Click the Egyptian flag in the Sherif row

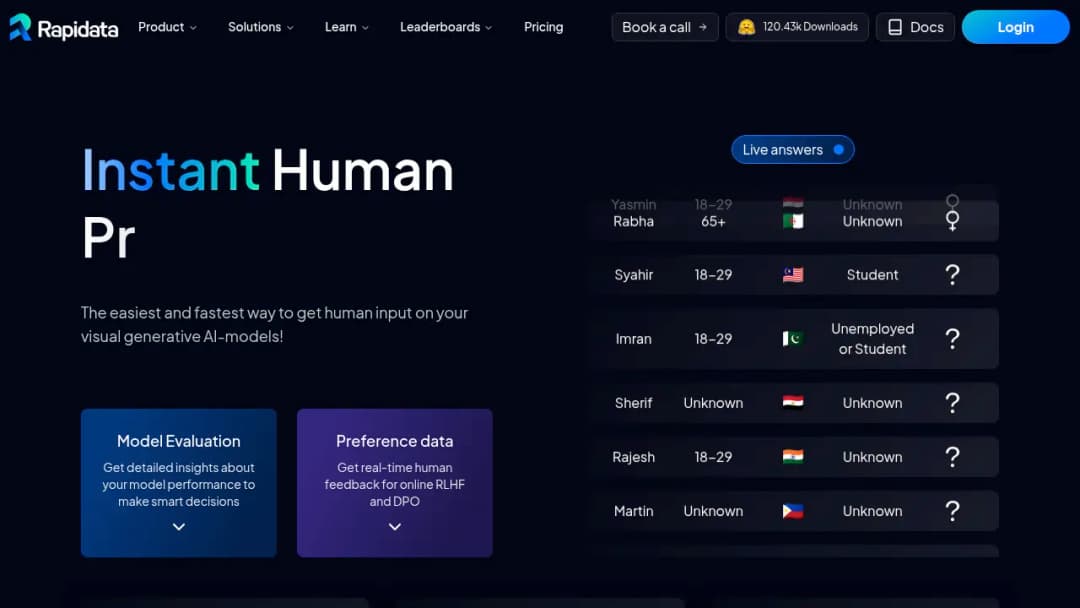[x=793, y=402]
